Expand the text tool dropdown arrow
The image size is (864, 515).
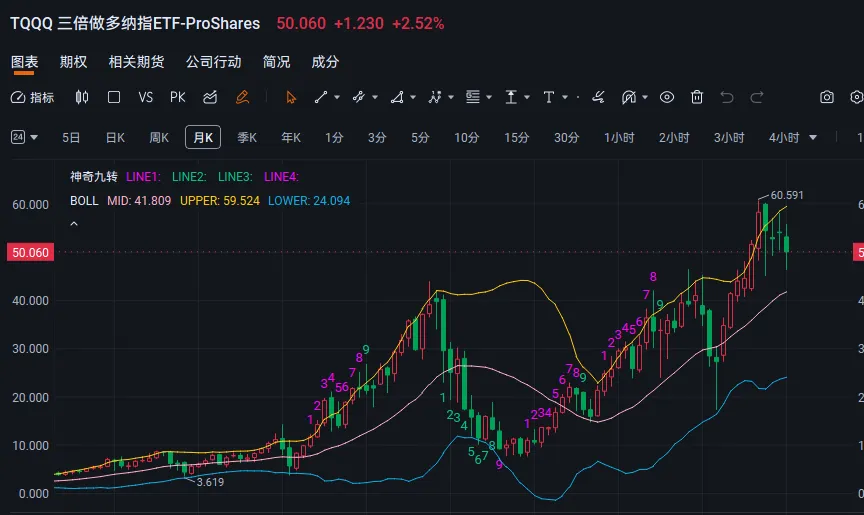point(565,97)
